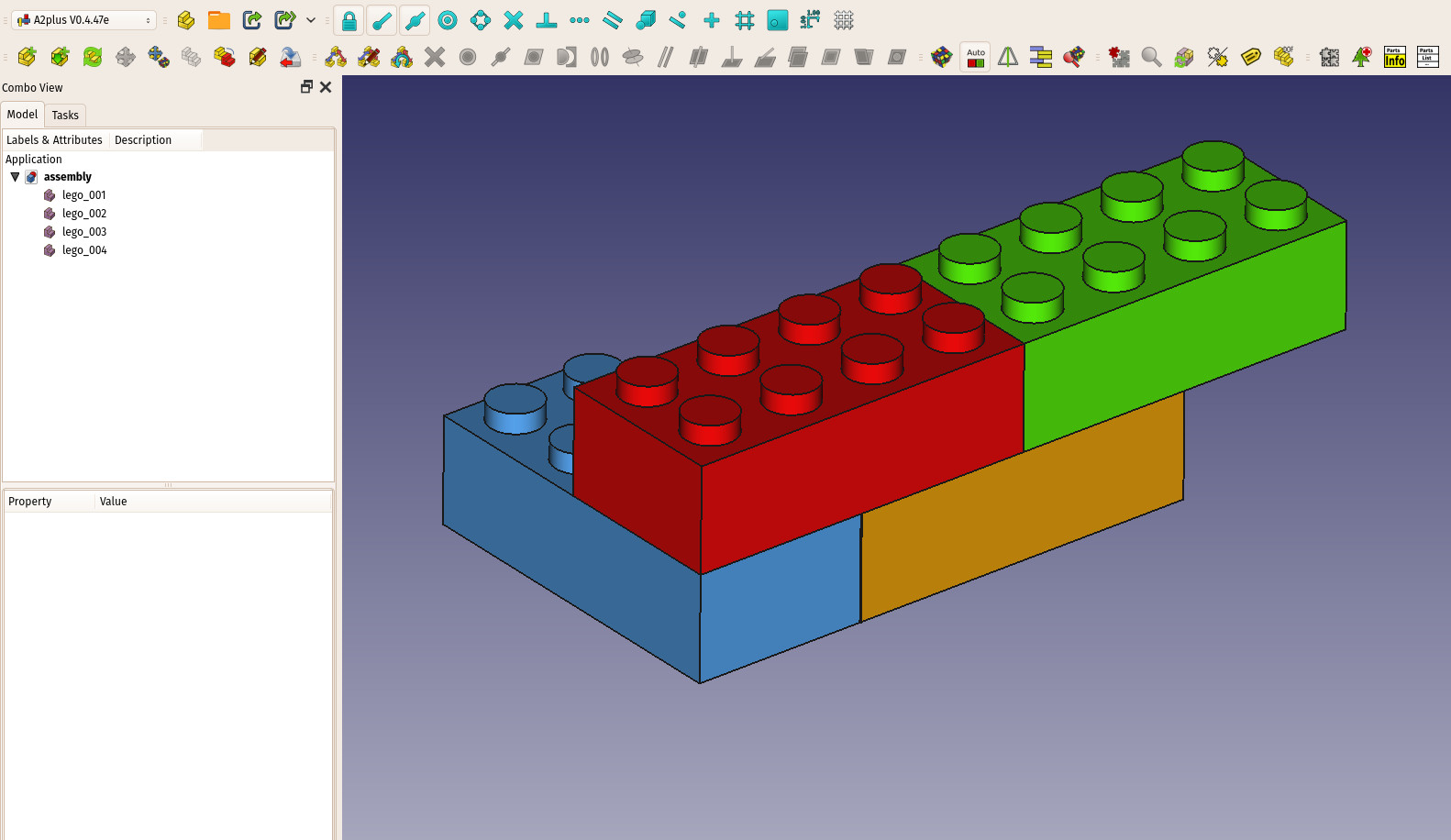1451x840 pixels.
Task: Select the cyan point-and-line constraint icon
Action: pyautogui.click(x=679, y=20)
